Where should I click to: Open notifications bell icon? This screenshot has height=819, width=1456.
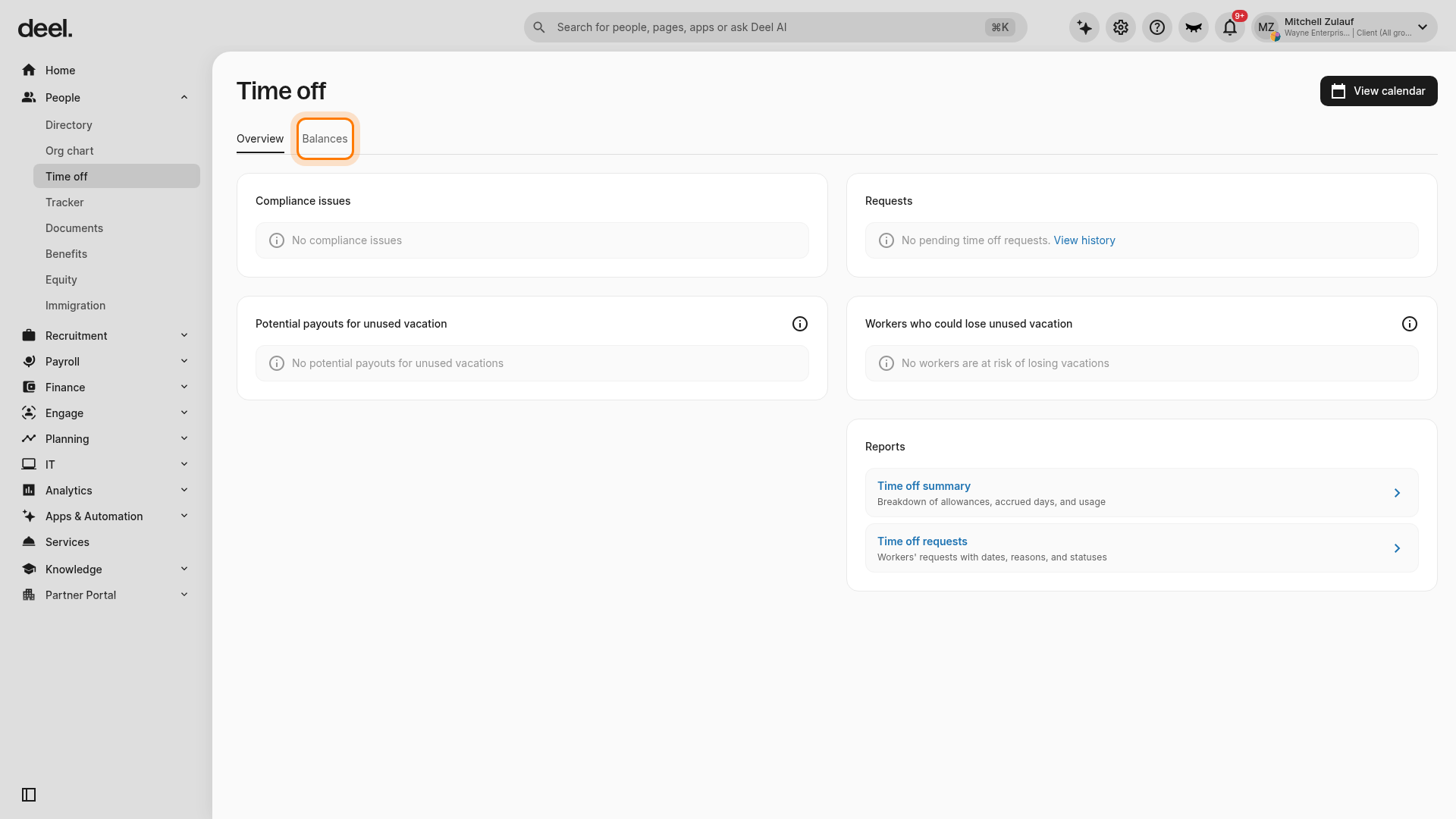[1230, 27]
